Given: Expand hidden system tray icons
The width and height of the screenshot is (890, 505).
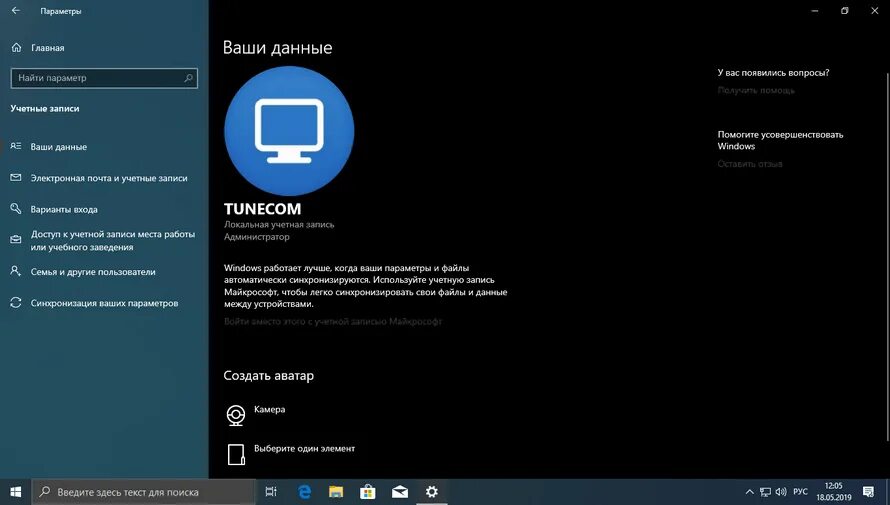Looking at the screenshot, I should coord(749,492).
